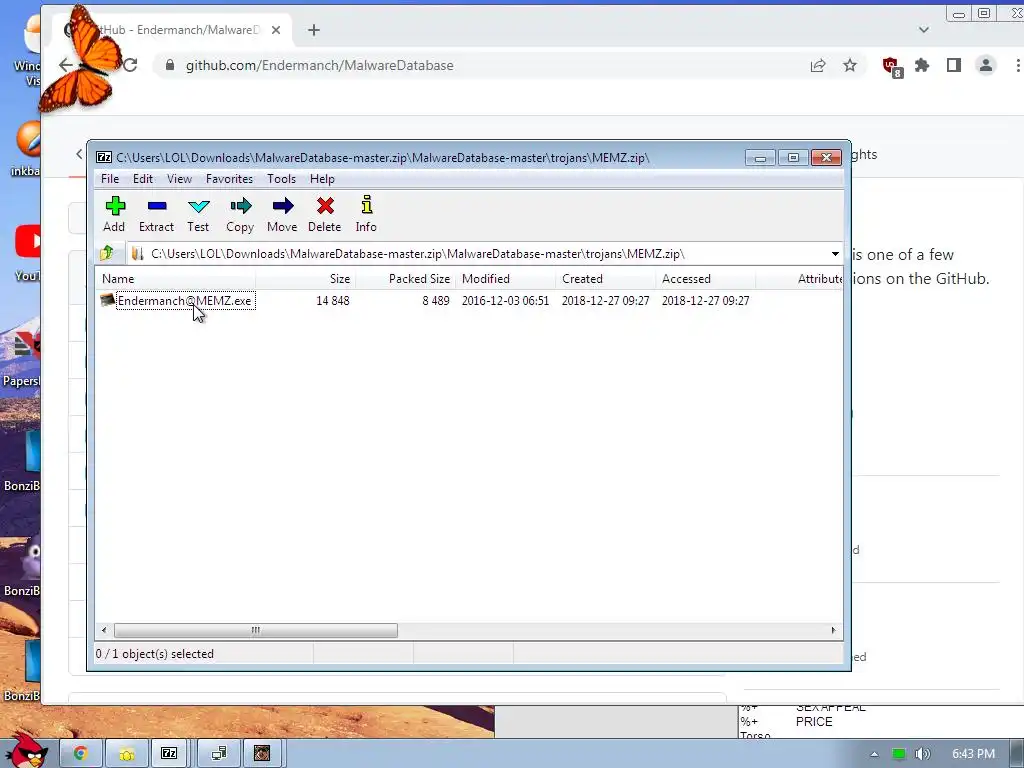Viewport: 1024px width, 768px height.
Task: Sort by the Name column header
Action: pyautogui.click(x=175, y=279)
